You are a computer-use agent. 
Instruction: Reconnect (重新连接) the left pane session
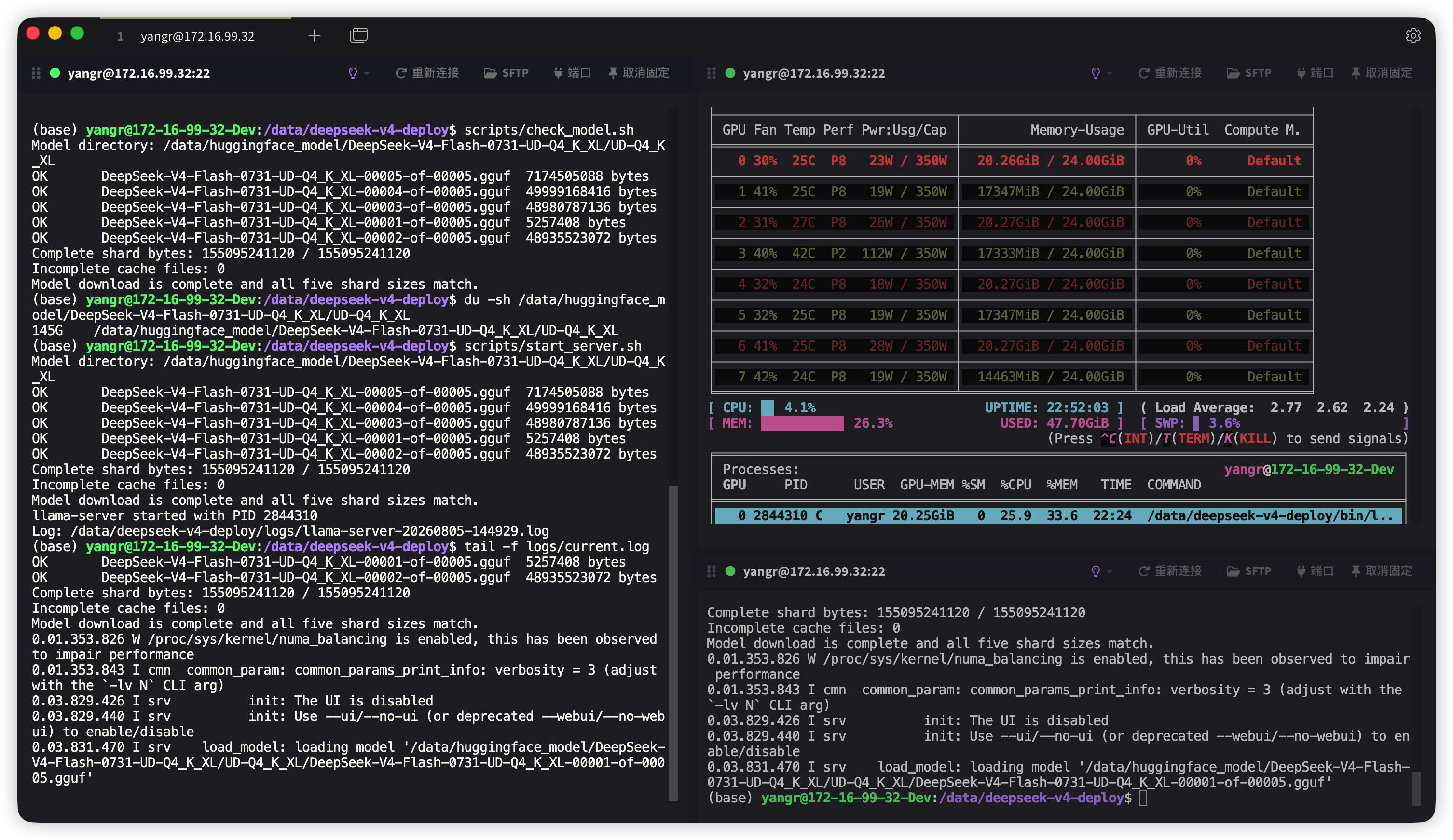pos(427,73)
